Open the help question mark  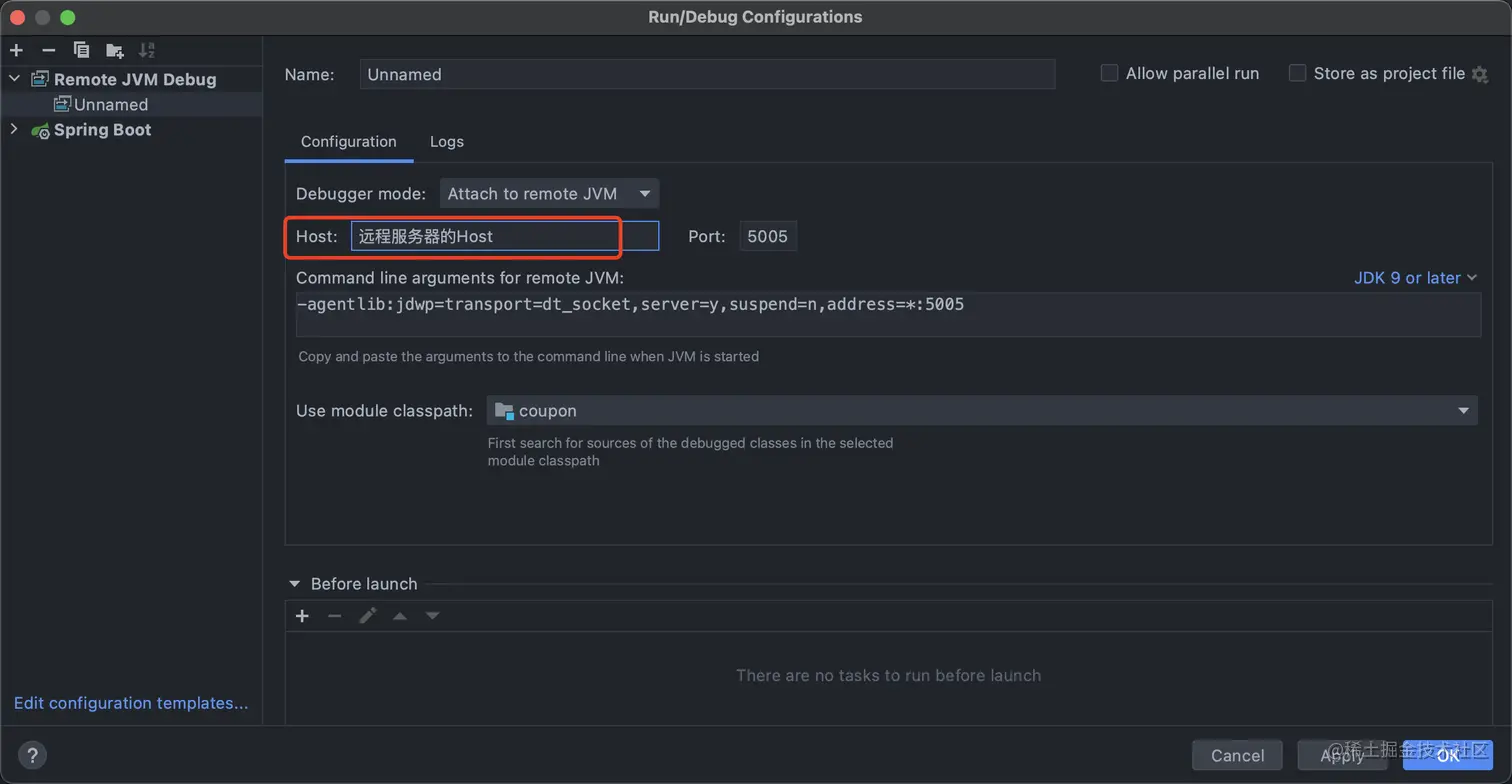pyautogui.click(x=32, y=755)
